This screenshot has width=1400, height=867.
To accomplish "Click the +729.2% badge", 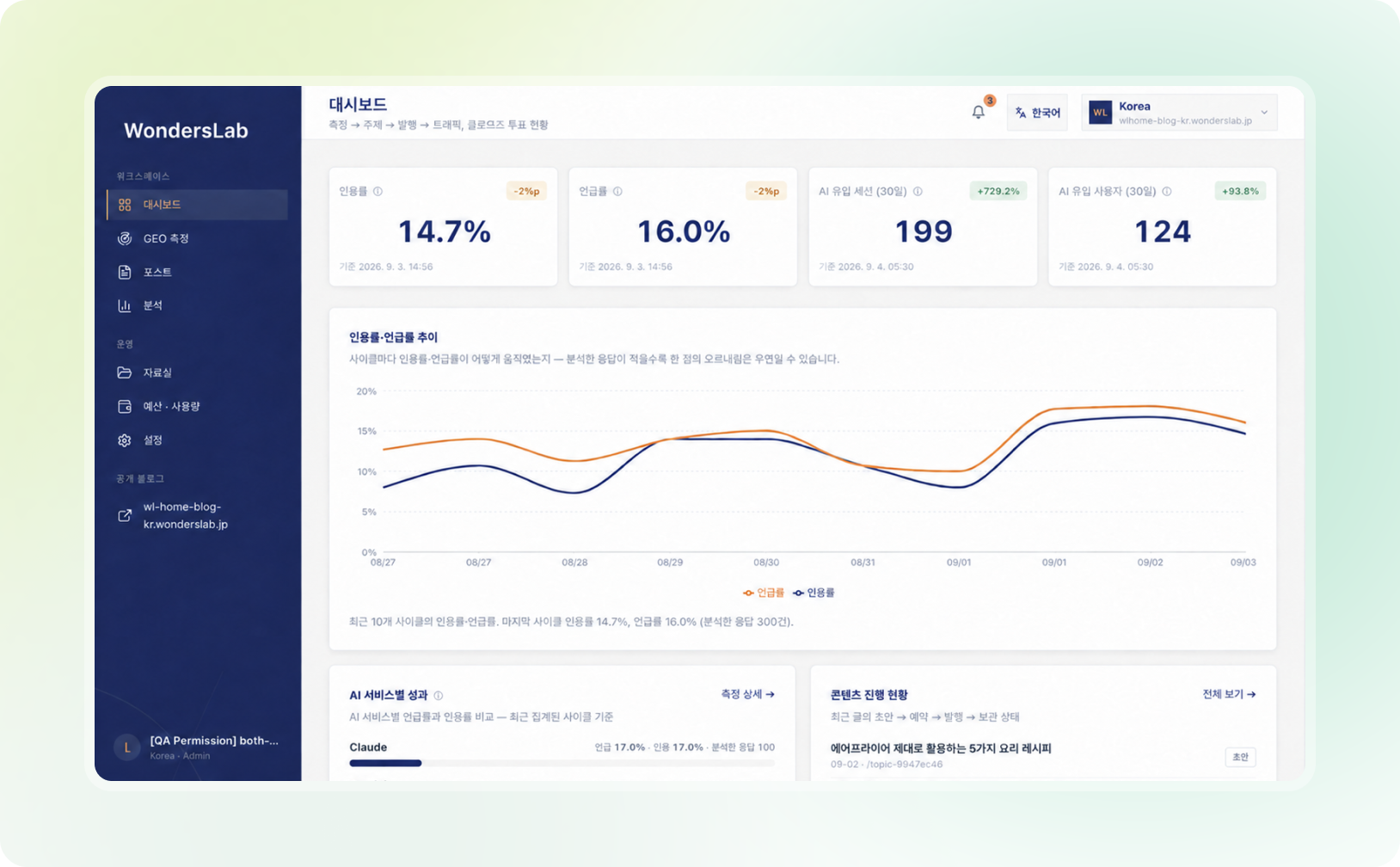I will point(998,191).
